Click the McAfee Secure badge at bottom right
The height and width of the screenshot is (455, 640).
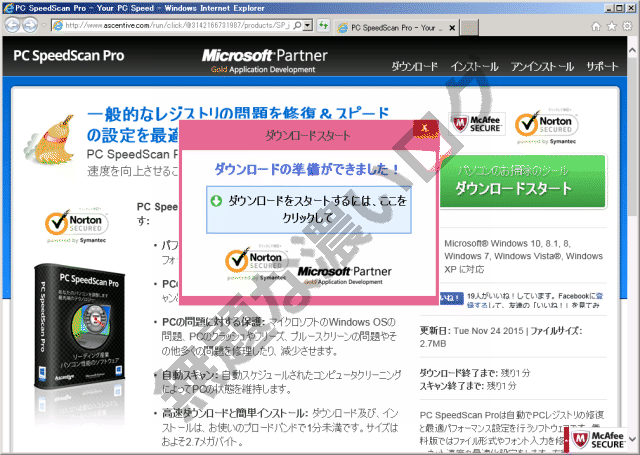(x=598, y=440)
